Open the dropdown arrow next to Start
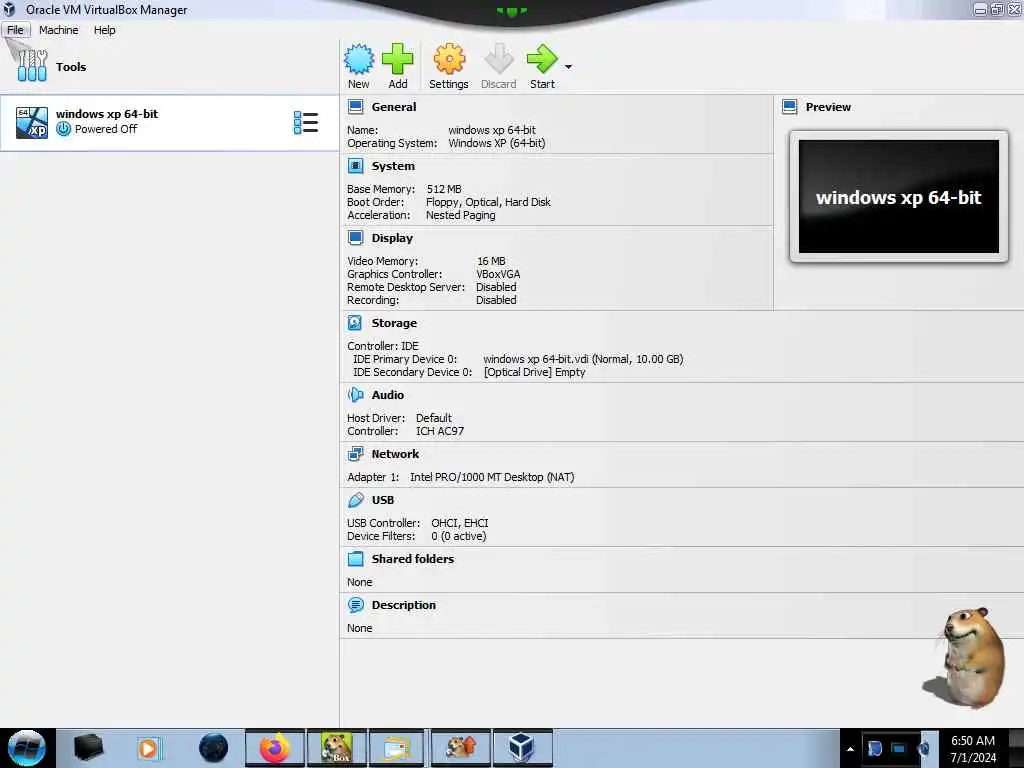The width and height of the screenshot is (1024, 768). 568,67
